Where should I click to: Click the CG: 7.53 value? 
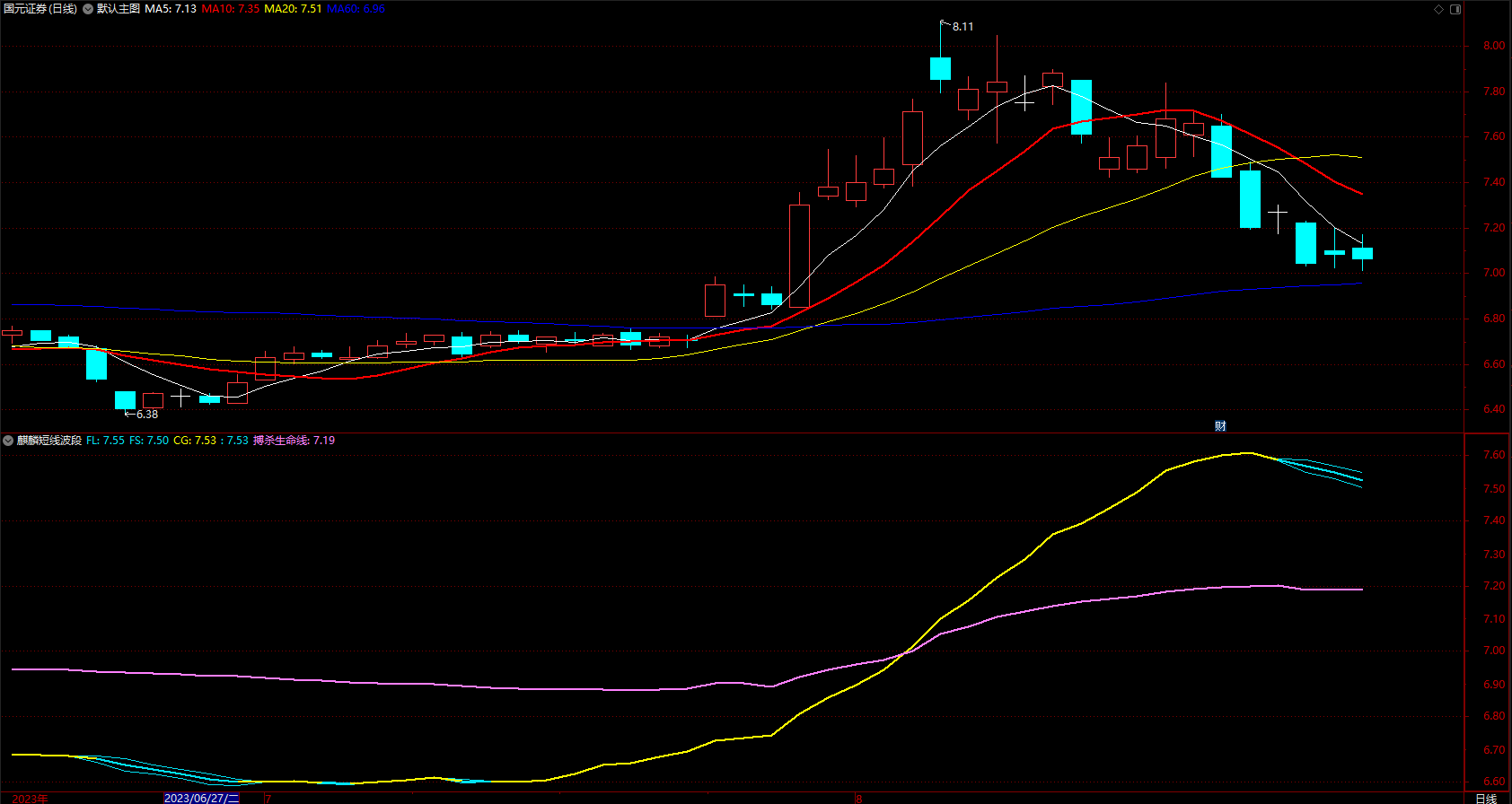tap(195, 441)
